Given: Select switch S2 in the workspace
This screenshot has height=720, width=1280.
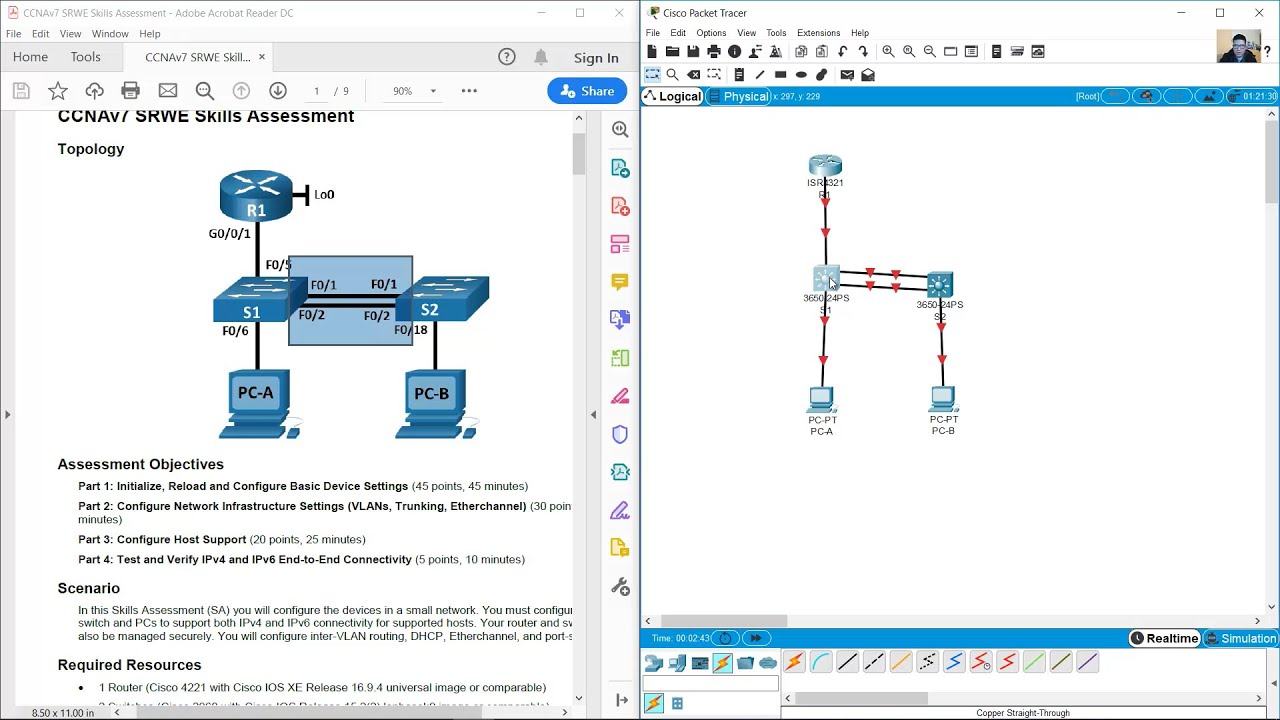Looking at the screenshot, I should 940,285.
